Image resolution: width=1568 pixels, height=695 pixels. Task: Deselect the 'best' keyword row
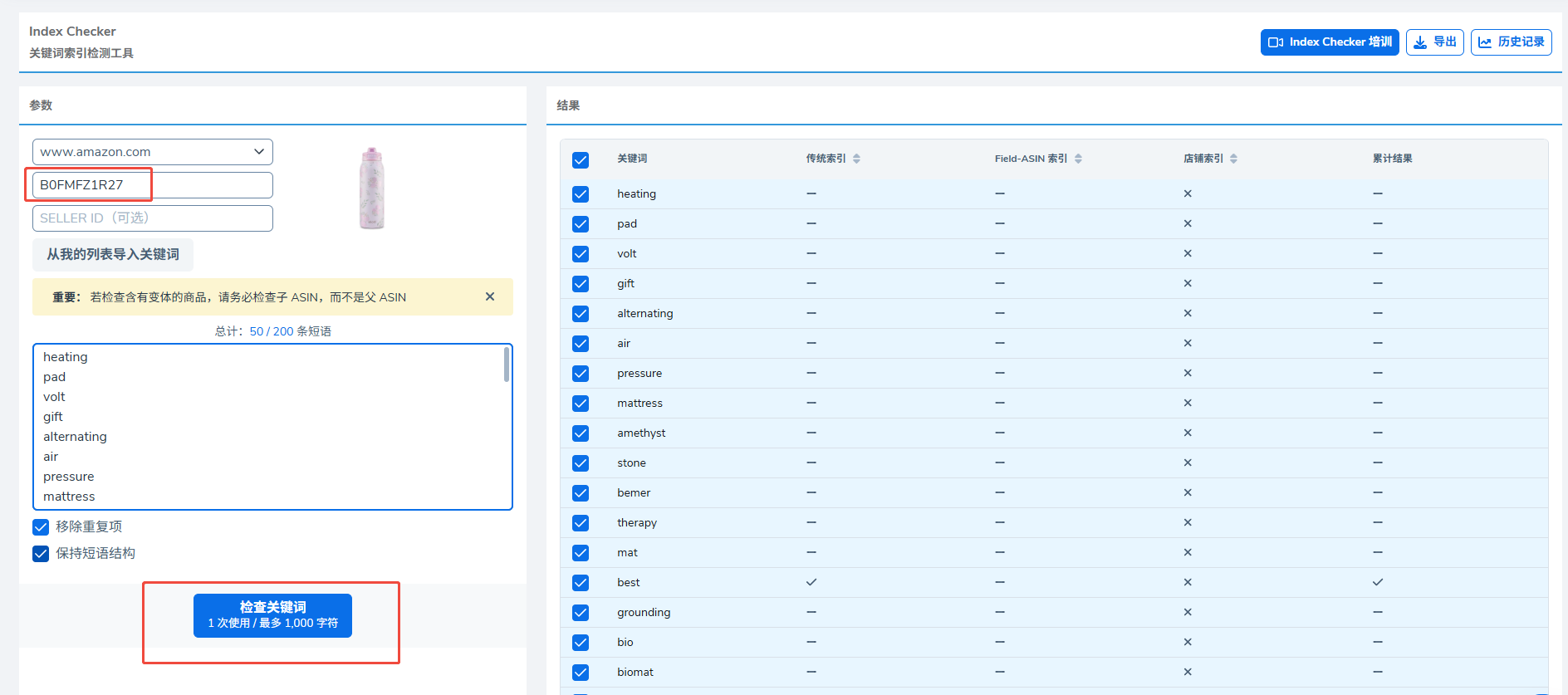pyautogui.click(x=581, y=583)
